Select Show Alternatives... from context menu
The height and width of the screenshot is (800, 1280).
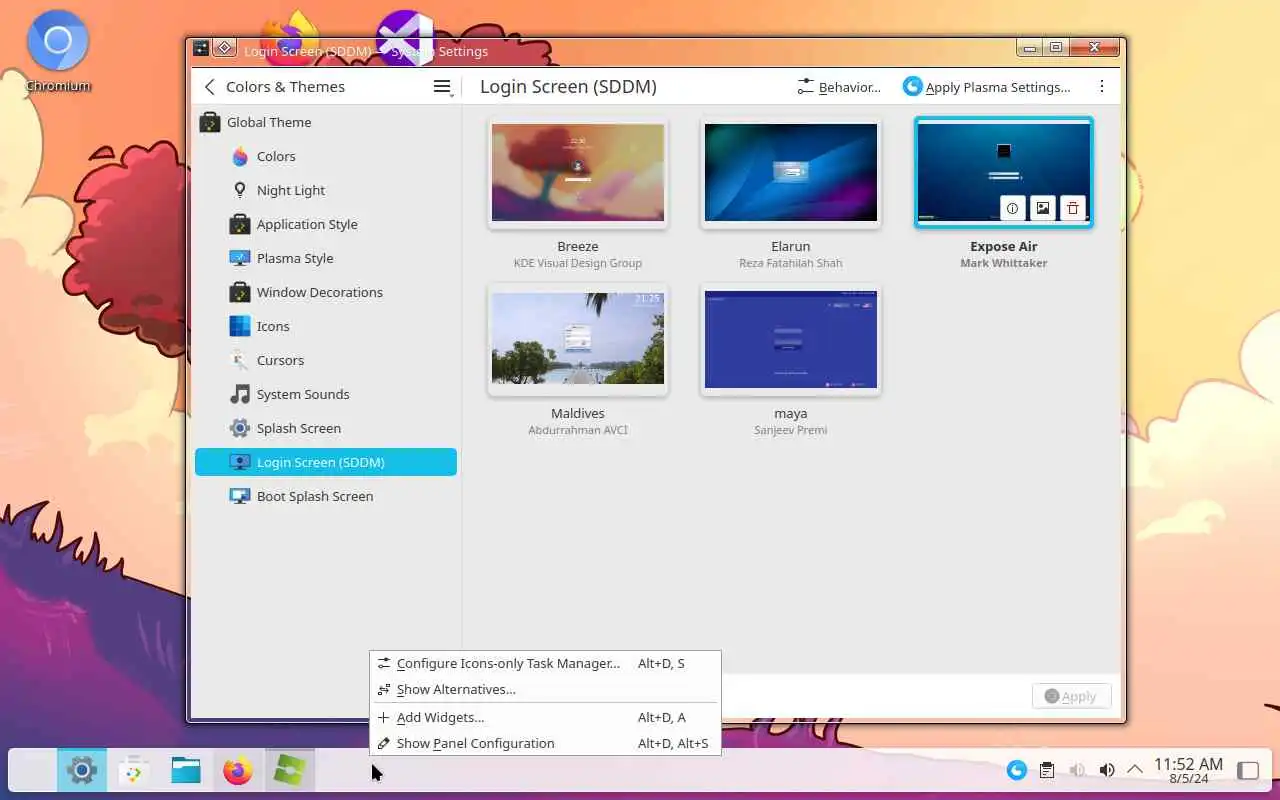click(x=545, y=689)
